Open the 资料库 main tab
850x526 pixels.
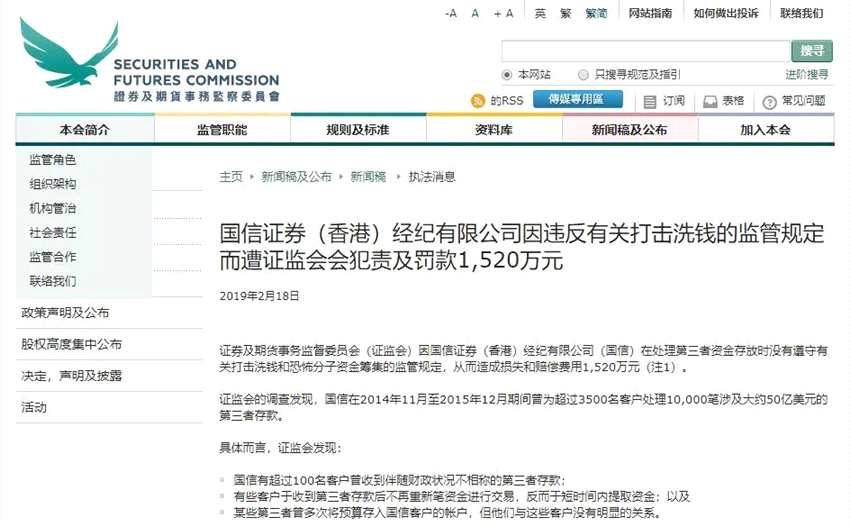tap(494, 130)
